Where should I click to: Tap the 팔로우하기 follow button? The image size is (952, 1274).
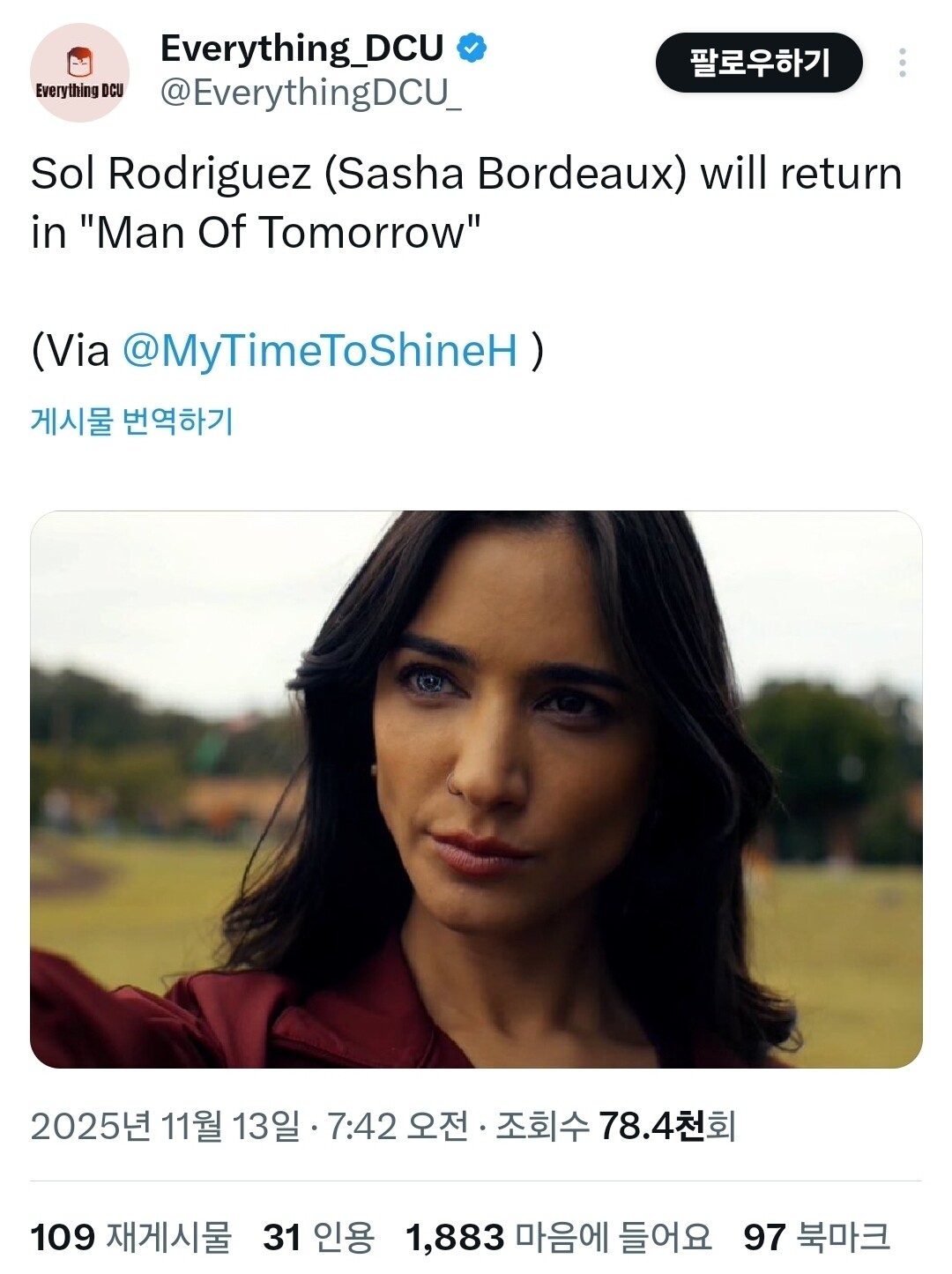tap(758, 63)
